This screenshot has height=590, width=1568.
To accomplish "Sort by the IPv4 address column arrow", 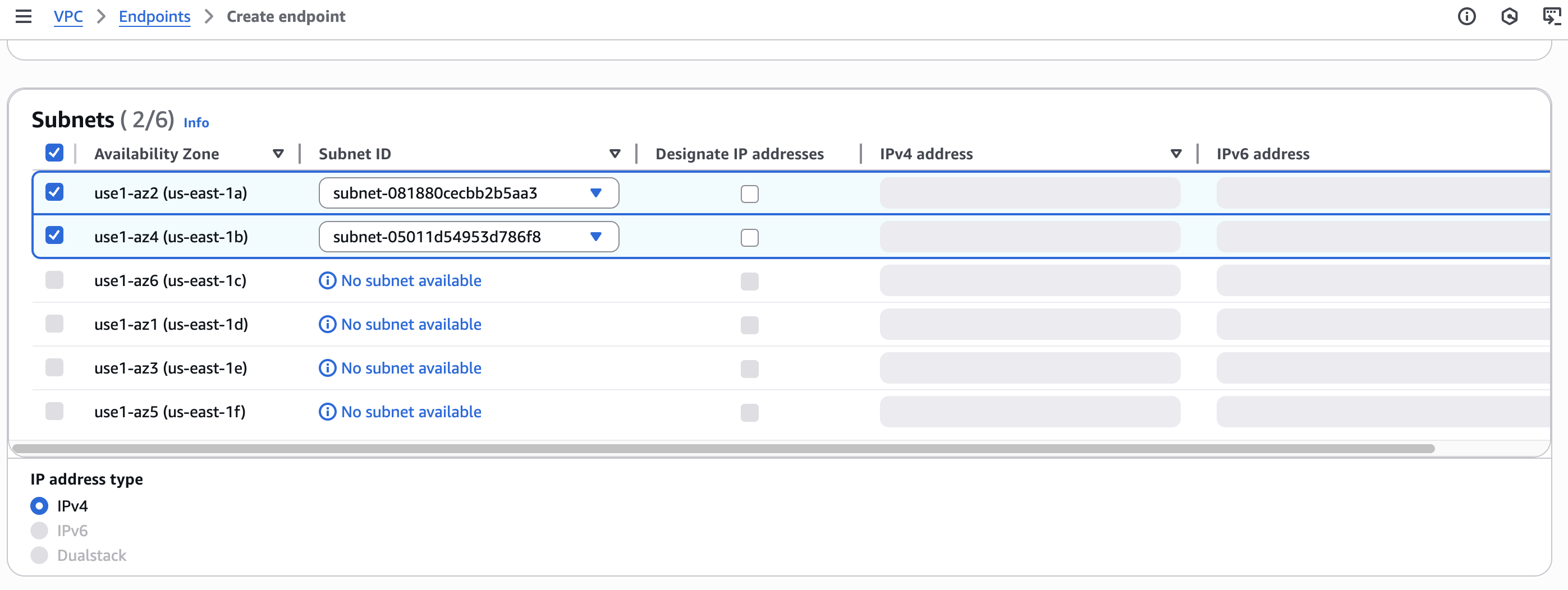I will pyautogui.click(x=1176, y=154).
